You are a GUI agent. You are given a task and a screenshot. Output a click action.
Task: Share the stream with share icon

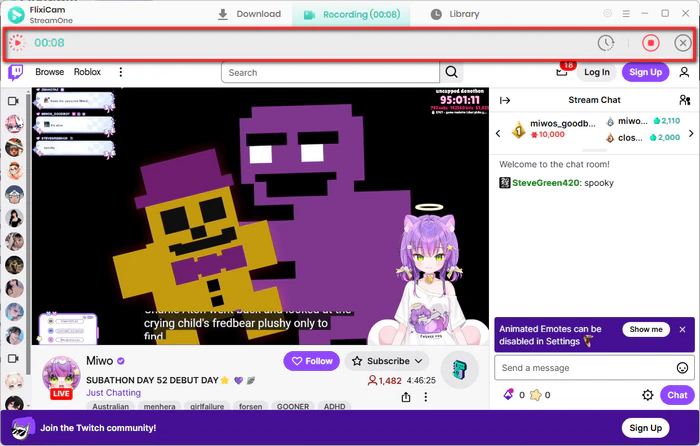tap(405, 397)
